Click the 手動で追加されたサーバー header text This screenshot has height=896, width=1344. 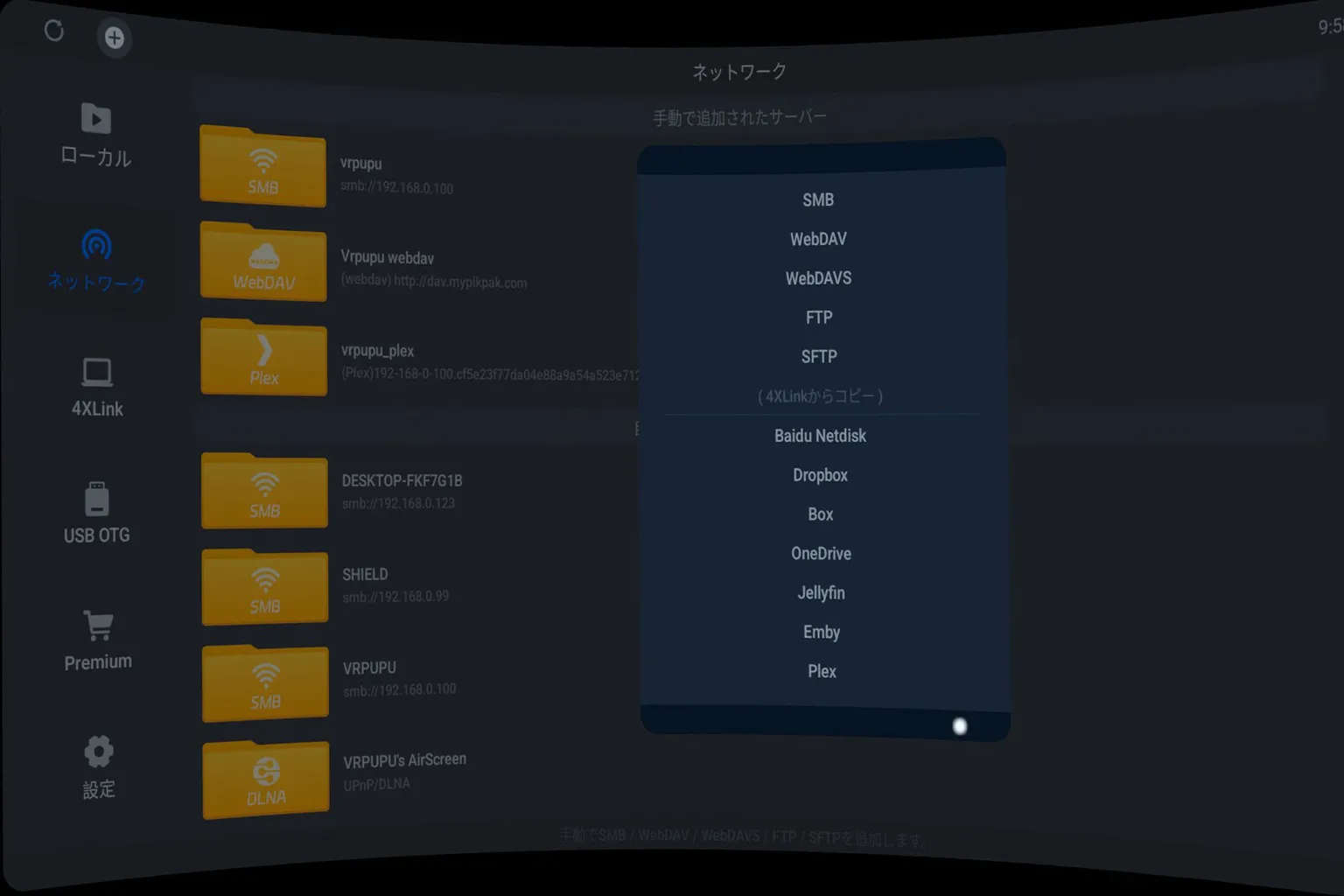click(739, 117)
